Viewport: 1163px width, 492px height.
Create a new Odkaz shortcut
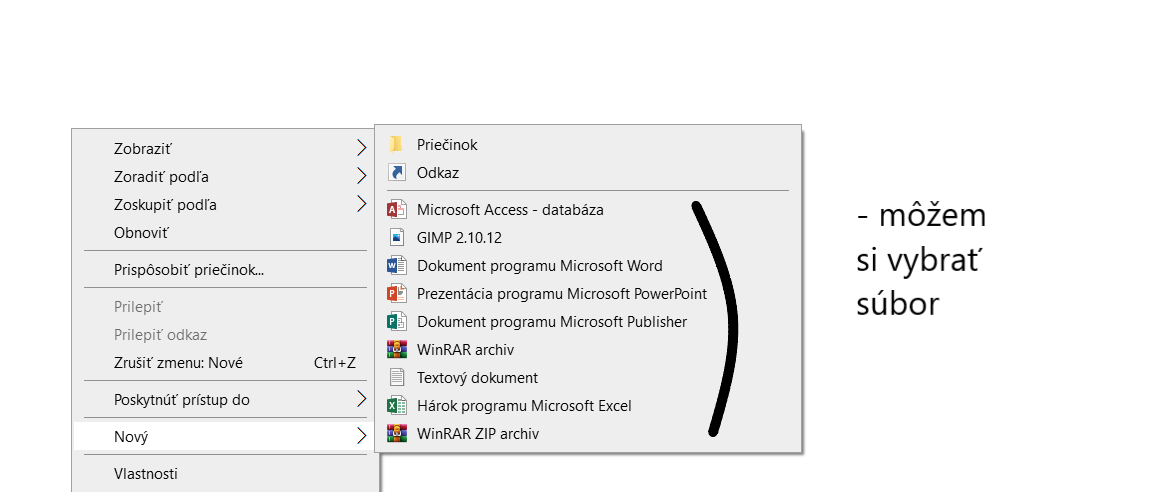tap(588, 173)
